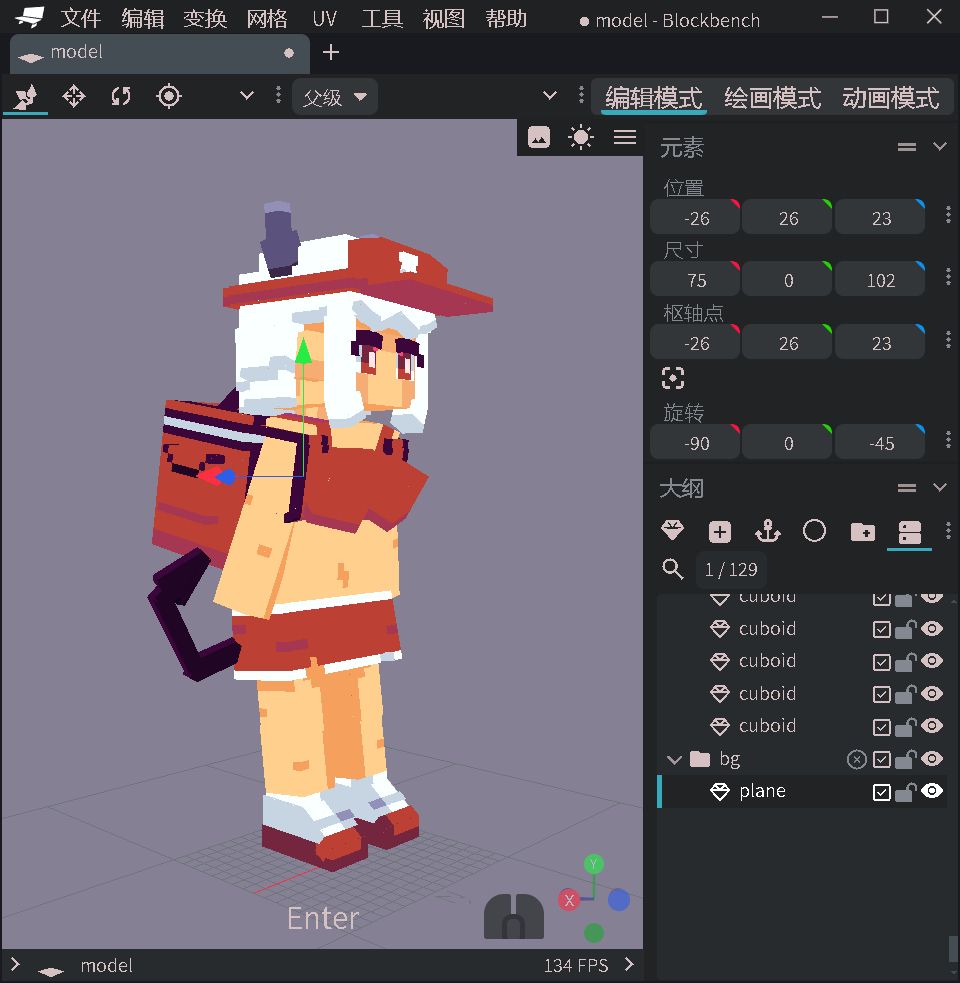
Task: Click the X axis on the navigation gizmo
Action: pyautogui.click(x=569, y=901)
